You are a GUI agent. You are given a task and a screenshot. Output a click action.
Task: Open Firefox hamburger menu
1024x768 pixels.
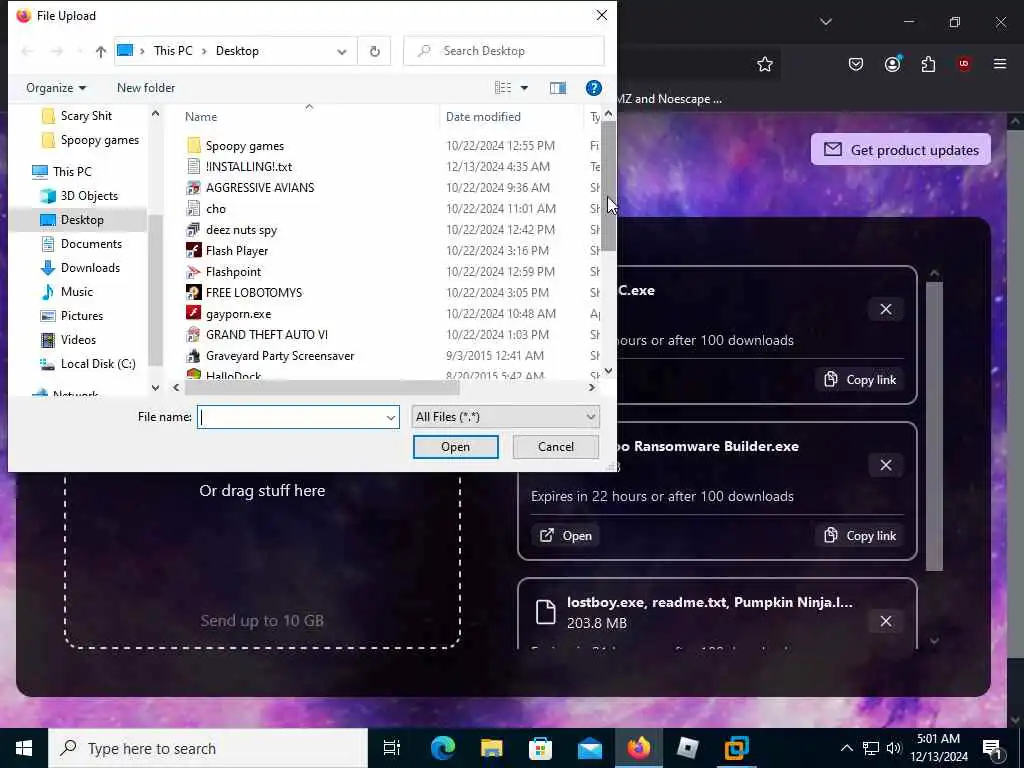tap(1000, 64)
